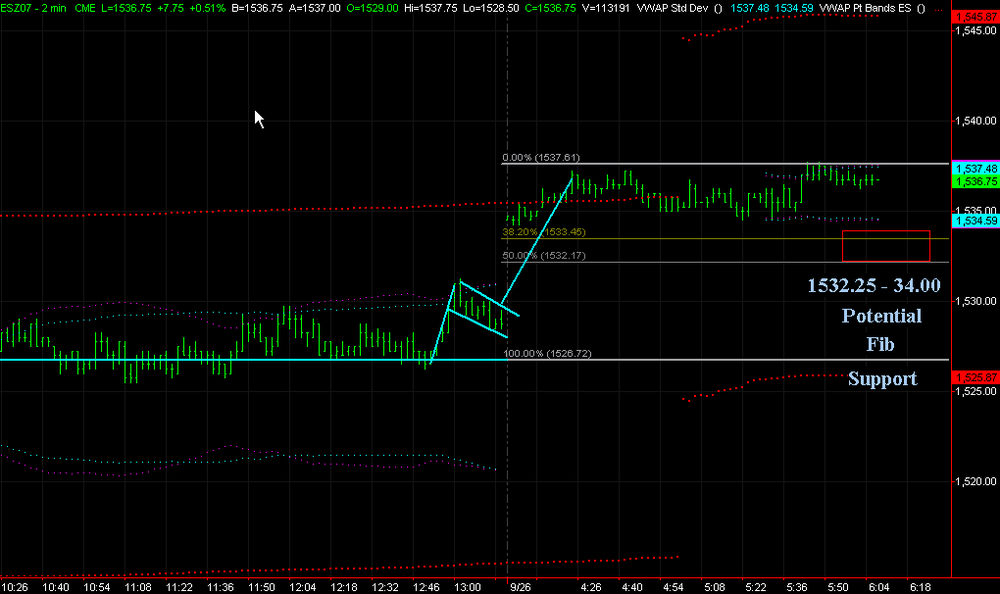
Task: Click the "50.00% (1532.17)" Fibonacci label
Action: (544, 256)
